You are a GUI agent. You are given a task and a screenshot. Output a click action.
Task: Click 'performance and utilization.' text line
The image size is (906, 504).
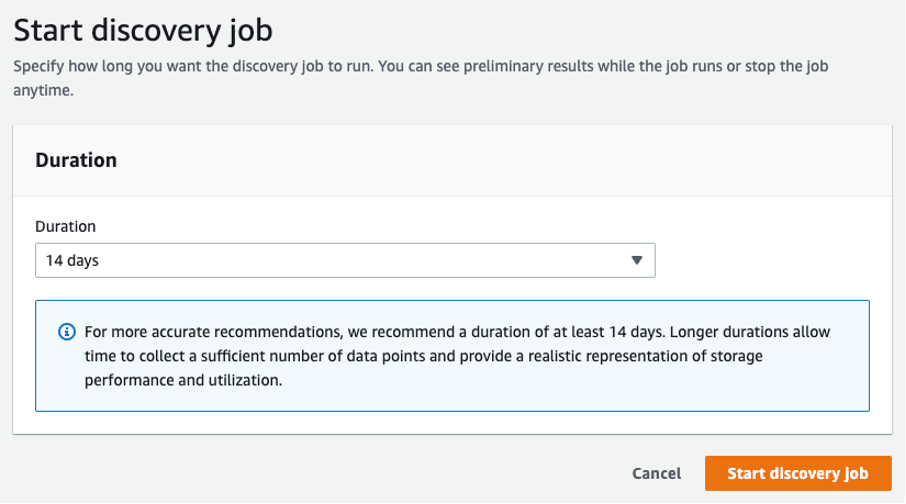tap(183, 380)
